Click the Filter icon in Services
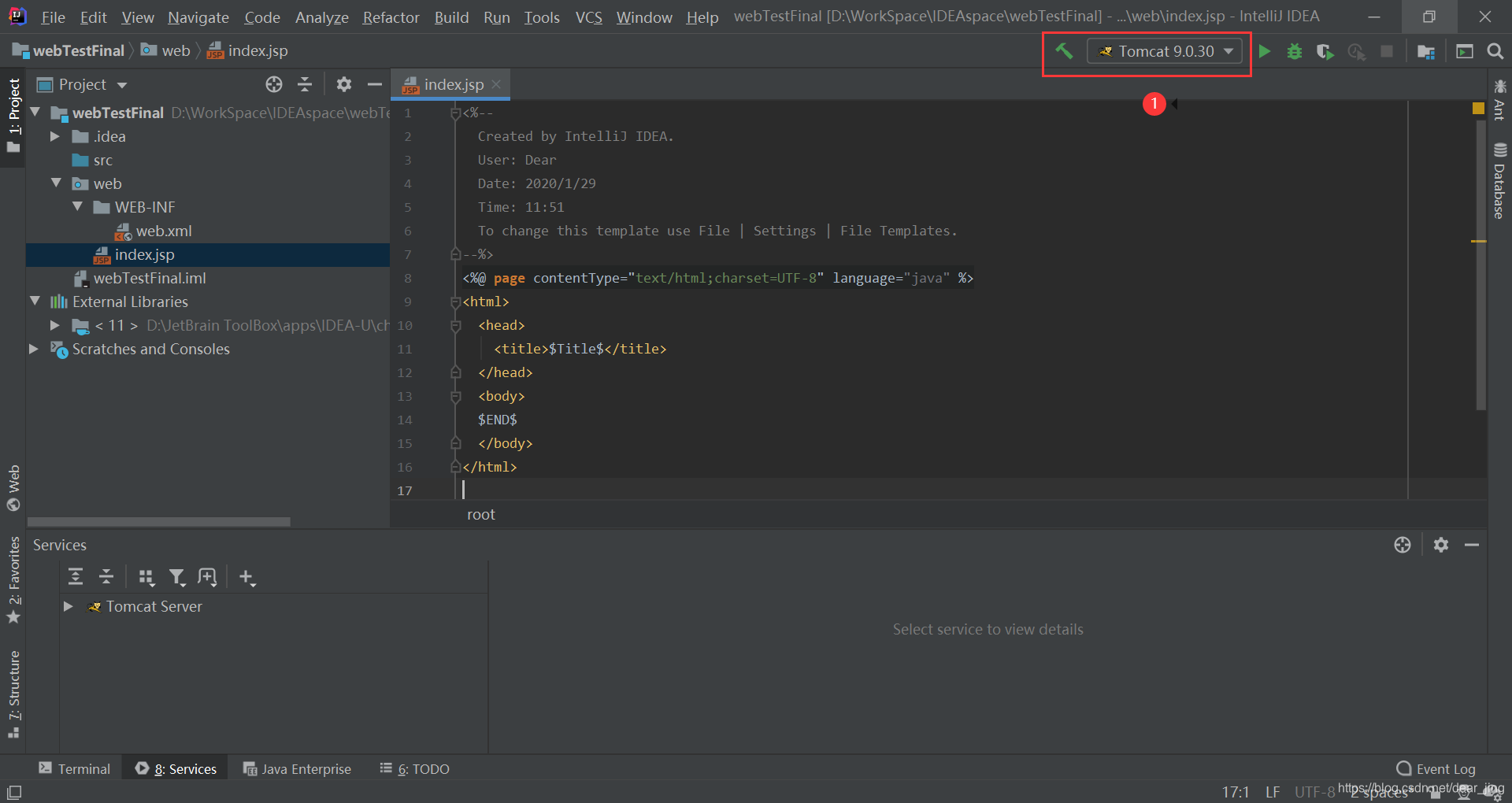 pos(176,577)
